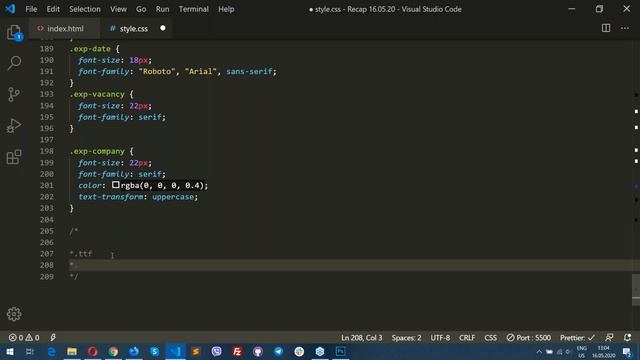Open the feedback icon in status bar
The width and height of the screenshot is (640, 360).
[609, 338]
